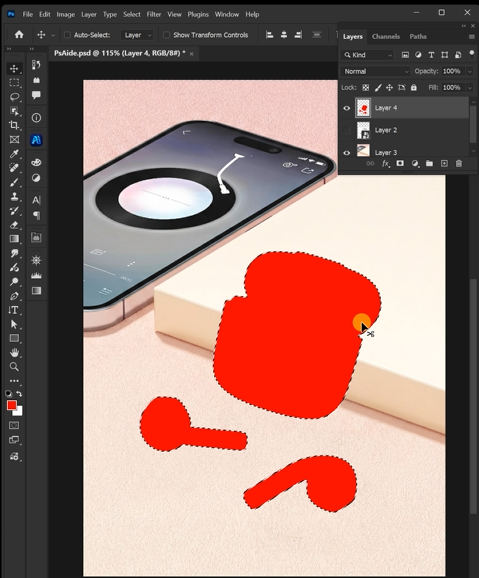This screenshot has width=479, height=578.
Task: Open the Plugins menu
Action: (198, 14)
